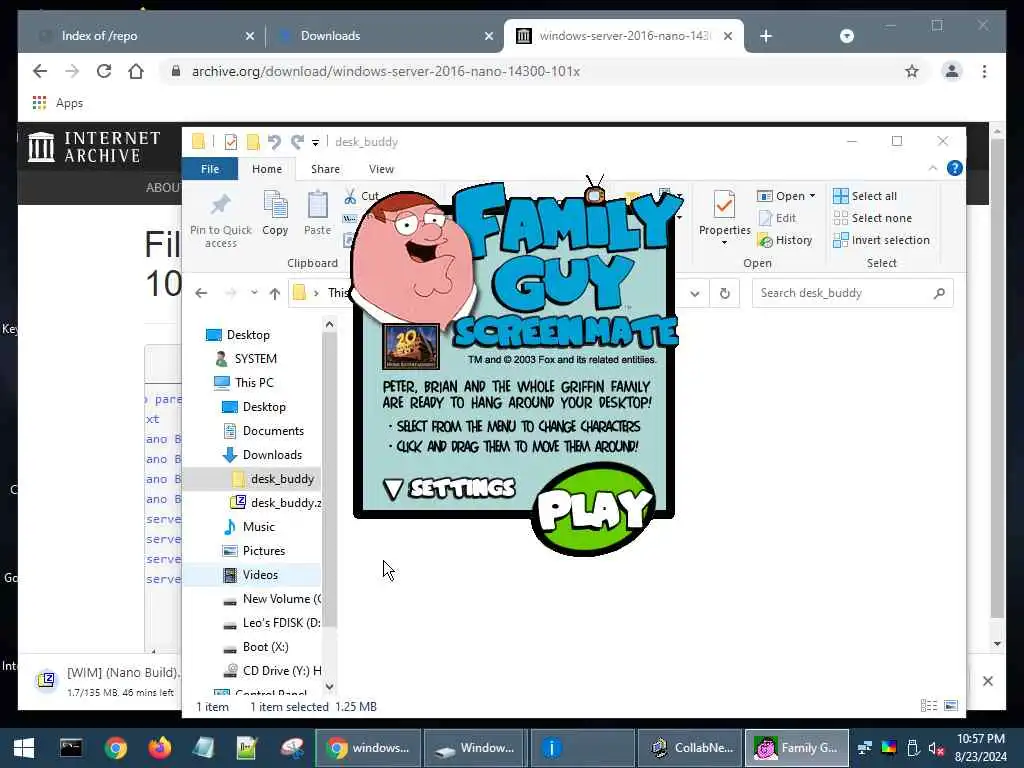Open Properties dropdown arrow below label
The height and width of the screenshot is (768, 1024).
pyautogui.click(x=724, y=243)
